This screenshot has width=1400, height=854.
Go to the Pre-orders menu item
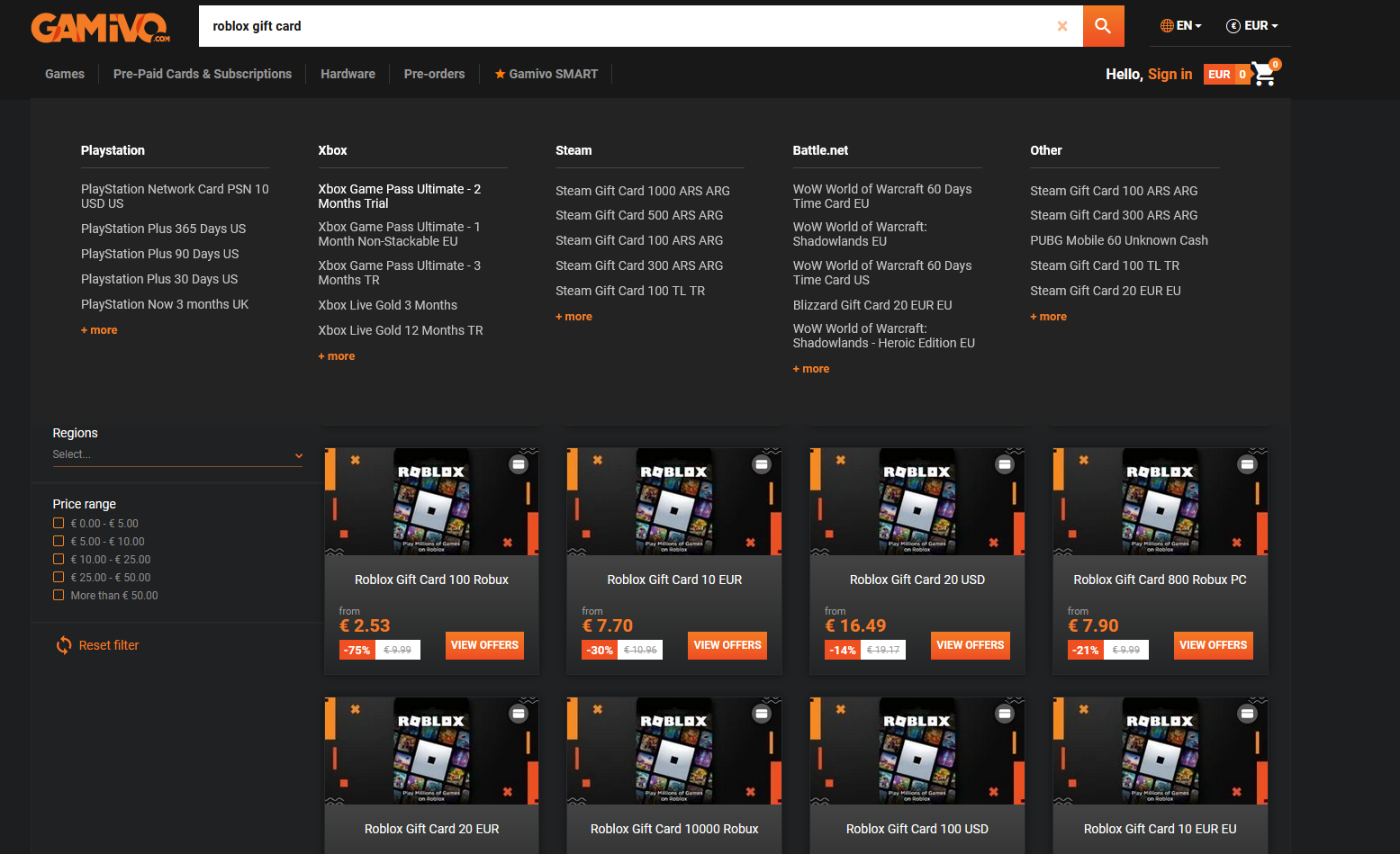pos(435,74)
